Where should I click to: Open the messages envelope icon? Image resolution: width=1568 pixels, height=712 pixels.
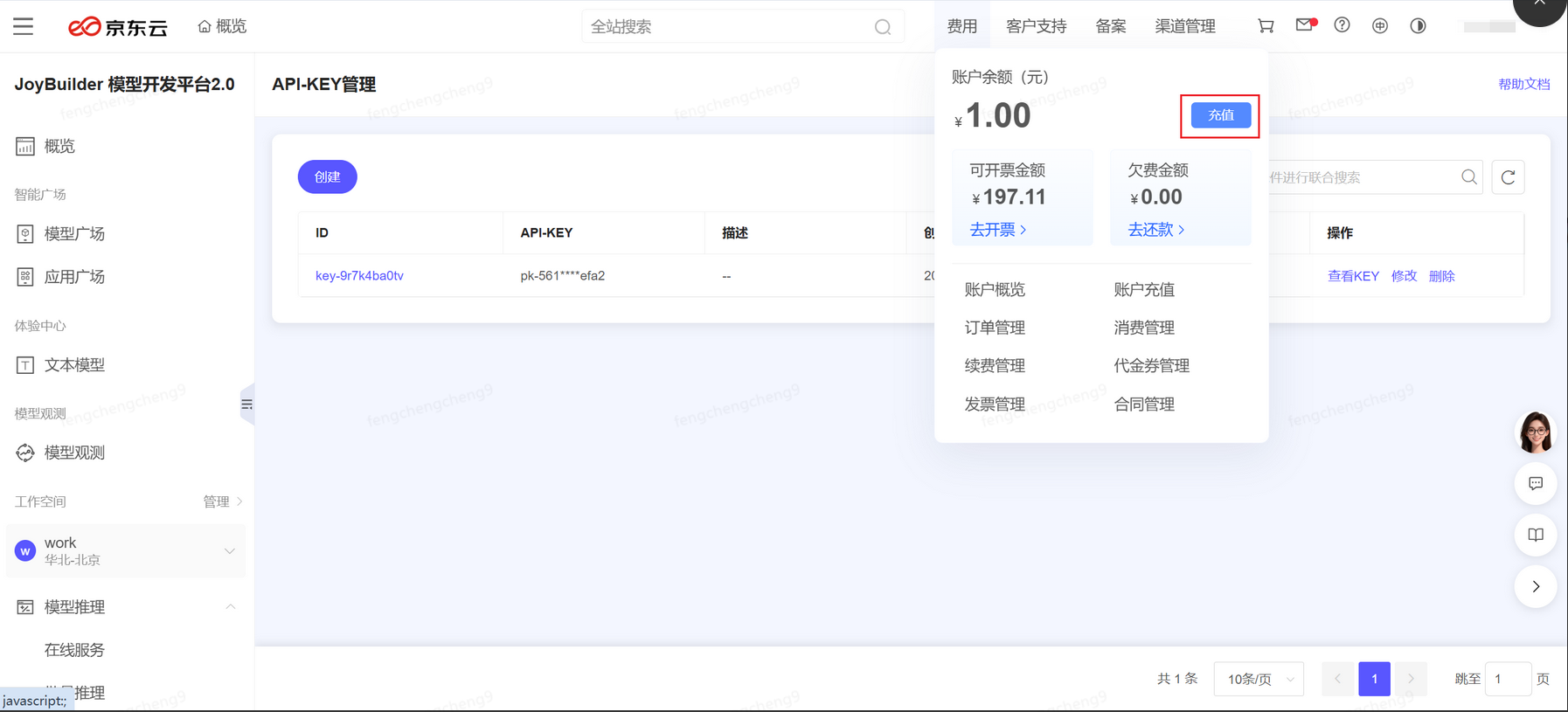click(x=1304, y=25)
